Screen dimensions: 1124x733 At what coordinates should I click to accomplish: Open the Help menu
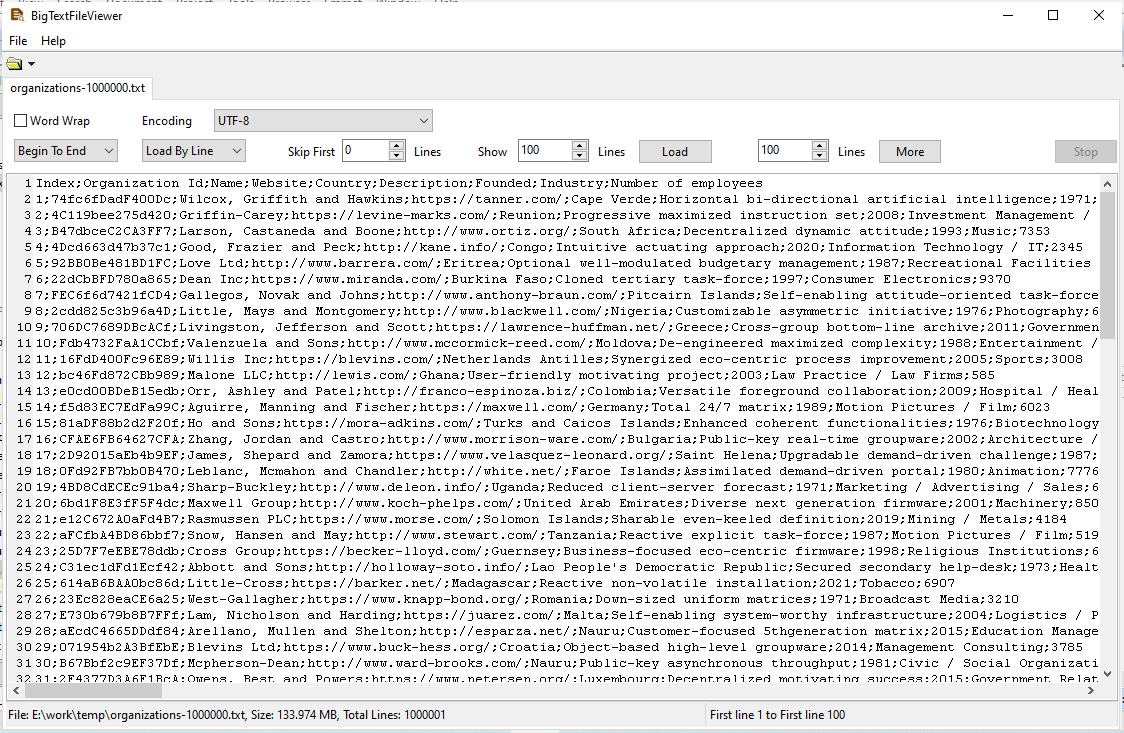53,41
